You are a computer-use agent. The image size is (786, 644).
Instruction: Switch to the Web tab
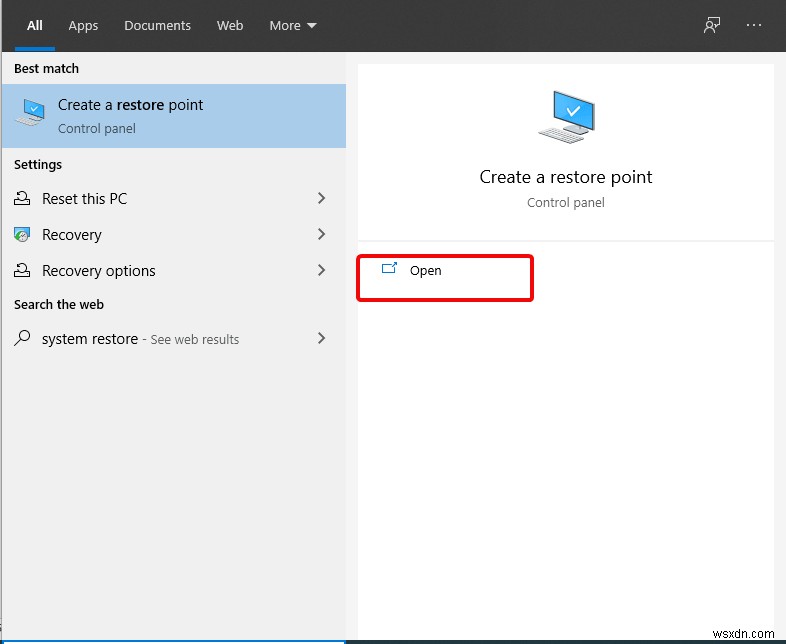(230, 26)
